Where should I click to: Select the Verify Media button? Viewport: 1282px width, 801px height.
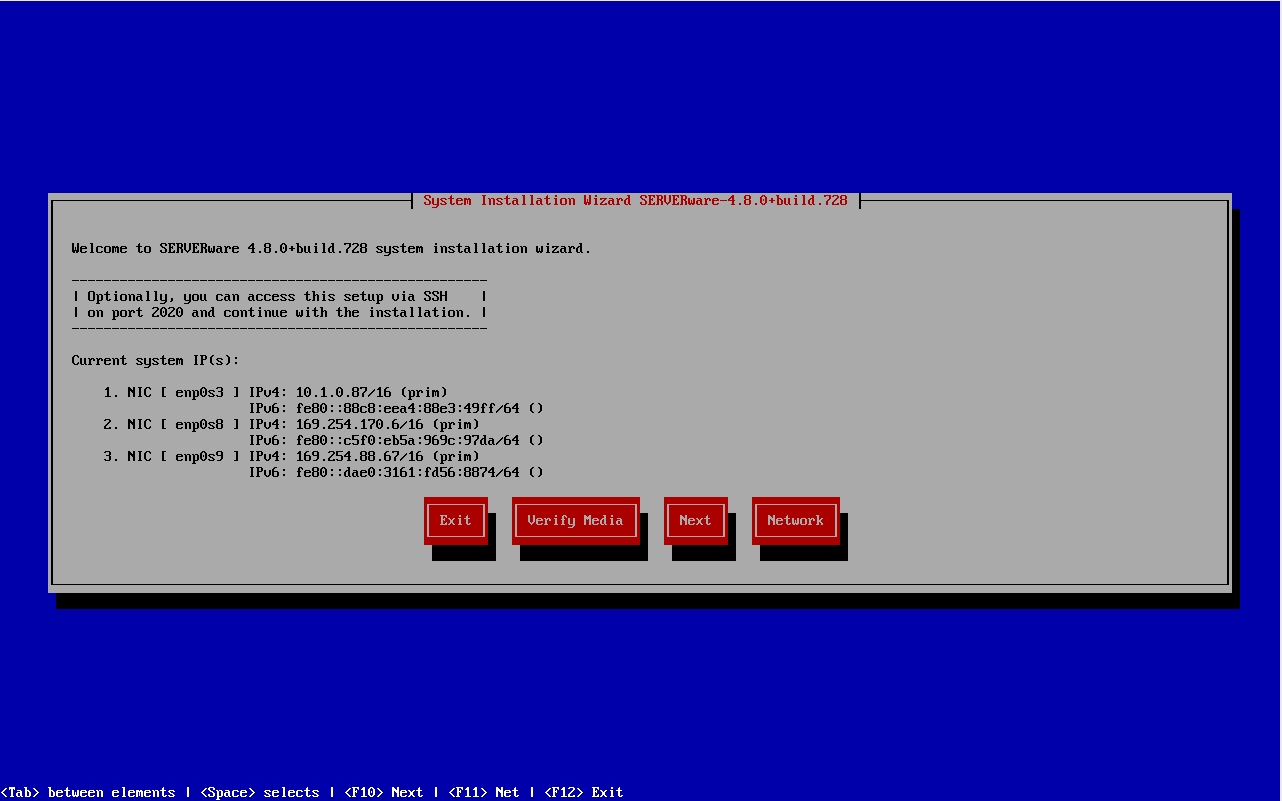click(x=576, y=520)
